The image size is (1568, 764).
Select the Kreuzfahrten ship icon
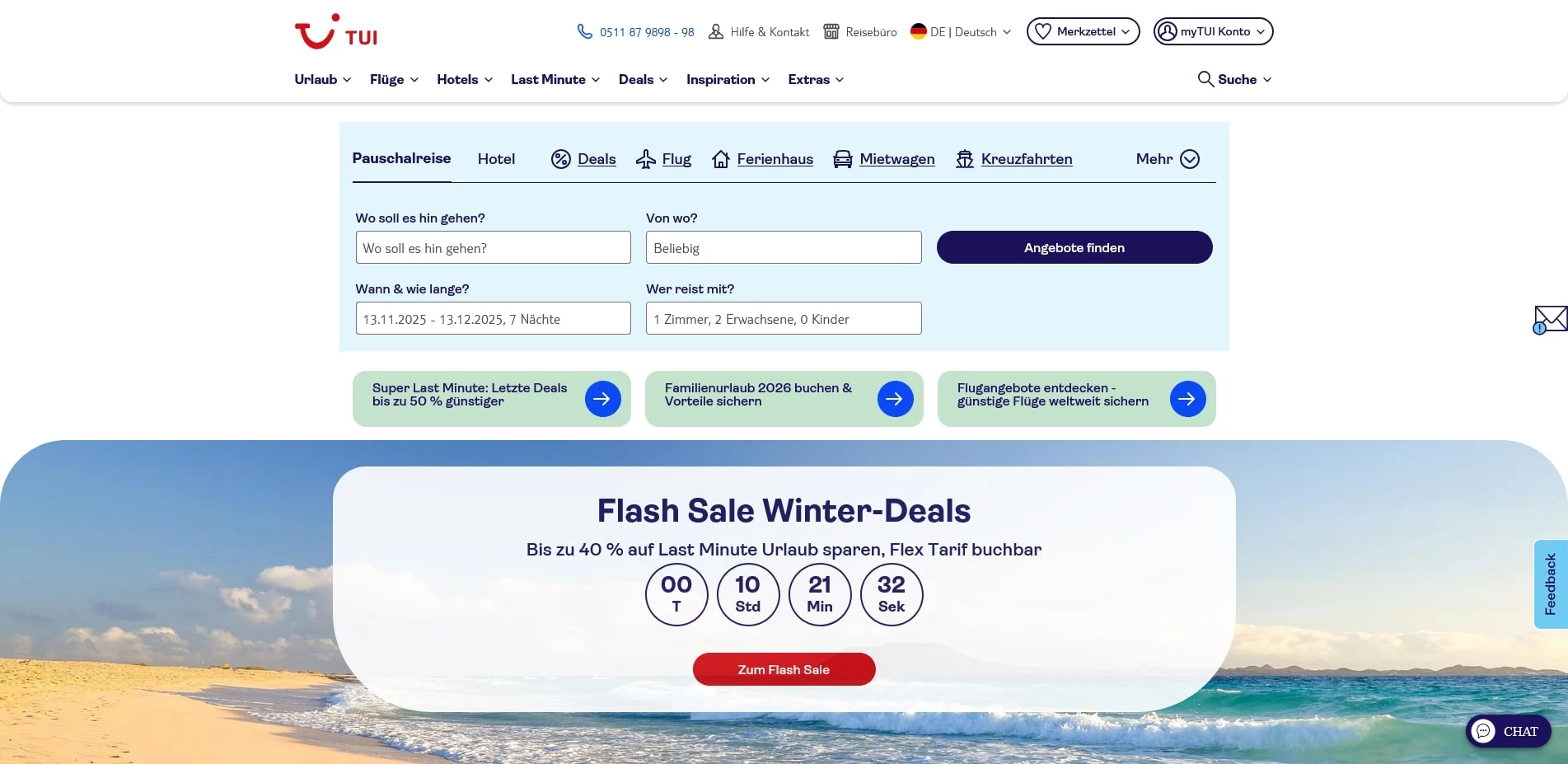coord(964,159)
